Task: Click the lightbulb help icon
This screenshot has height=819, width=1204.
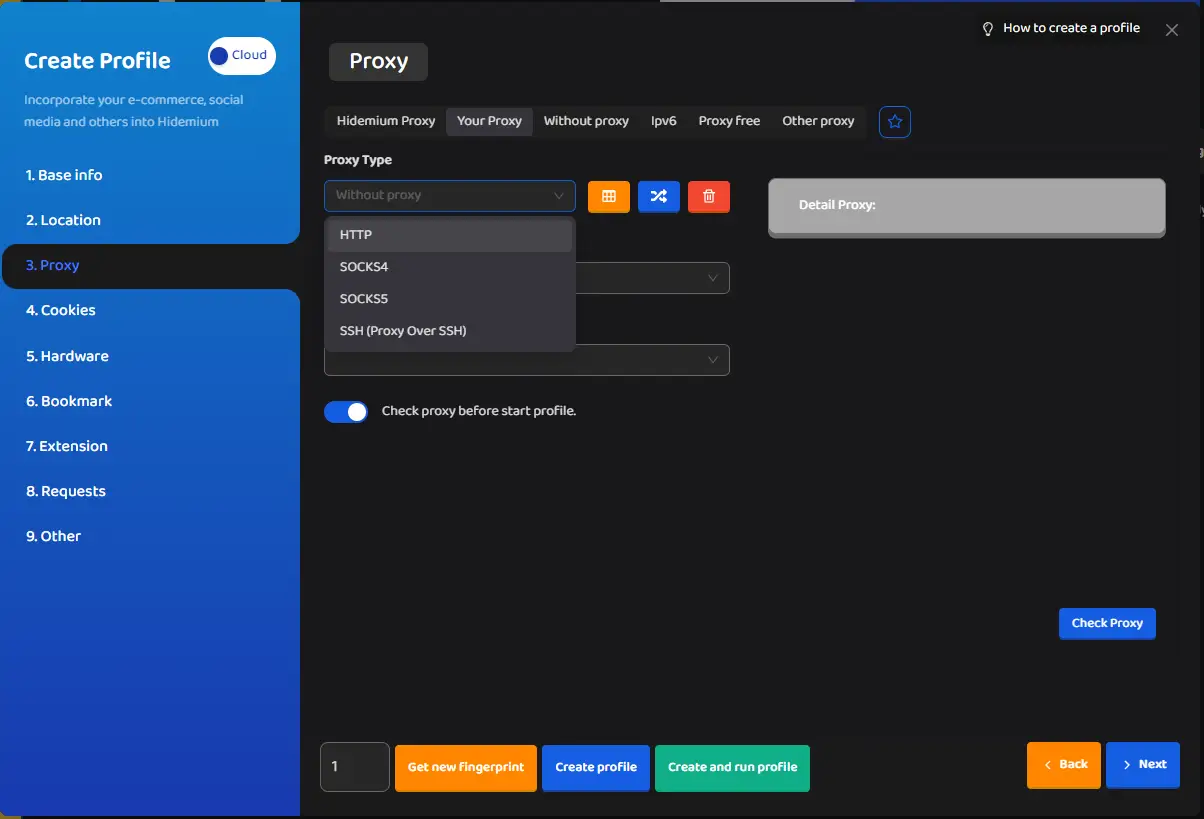Action: [988, 29]
